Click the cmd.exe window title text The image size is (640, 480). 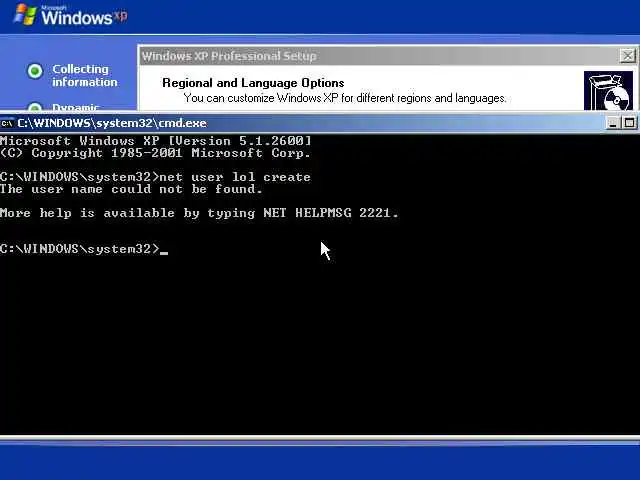112,123
